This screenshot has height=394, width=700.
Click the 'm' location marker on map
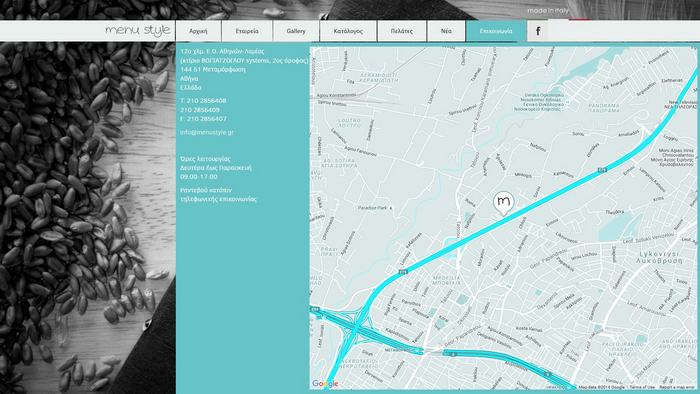503,203
